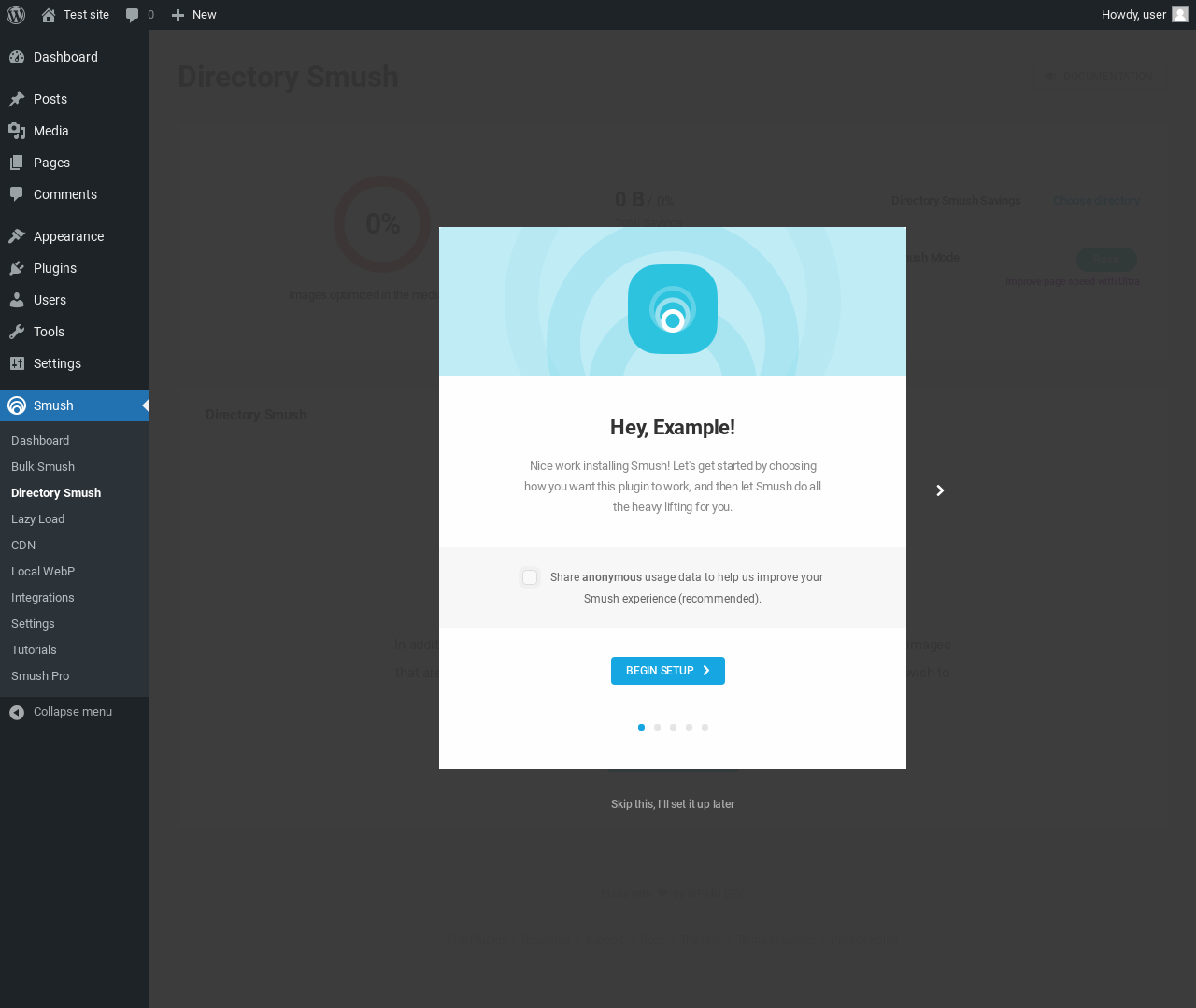Select the fourth onboarding pagination dot
This screenshot has height=1008, width=1196.
[x=689, y=727]
